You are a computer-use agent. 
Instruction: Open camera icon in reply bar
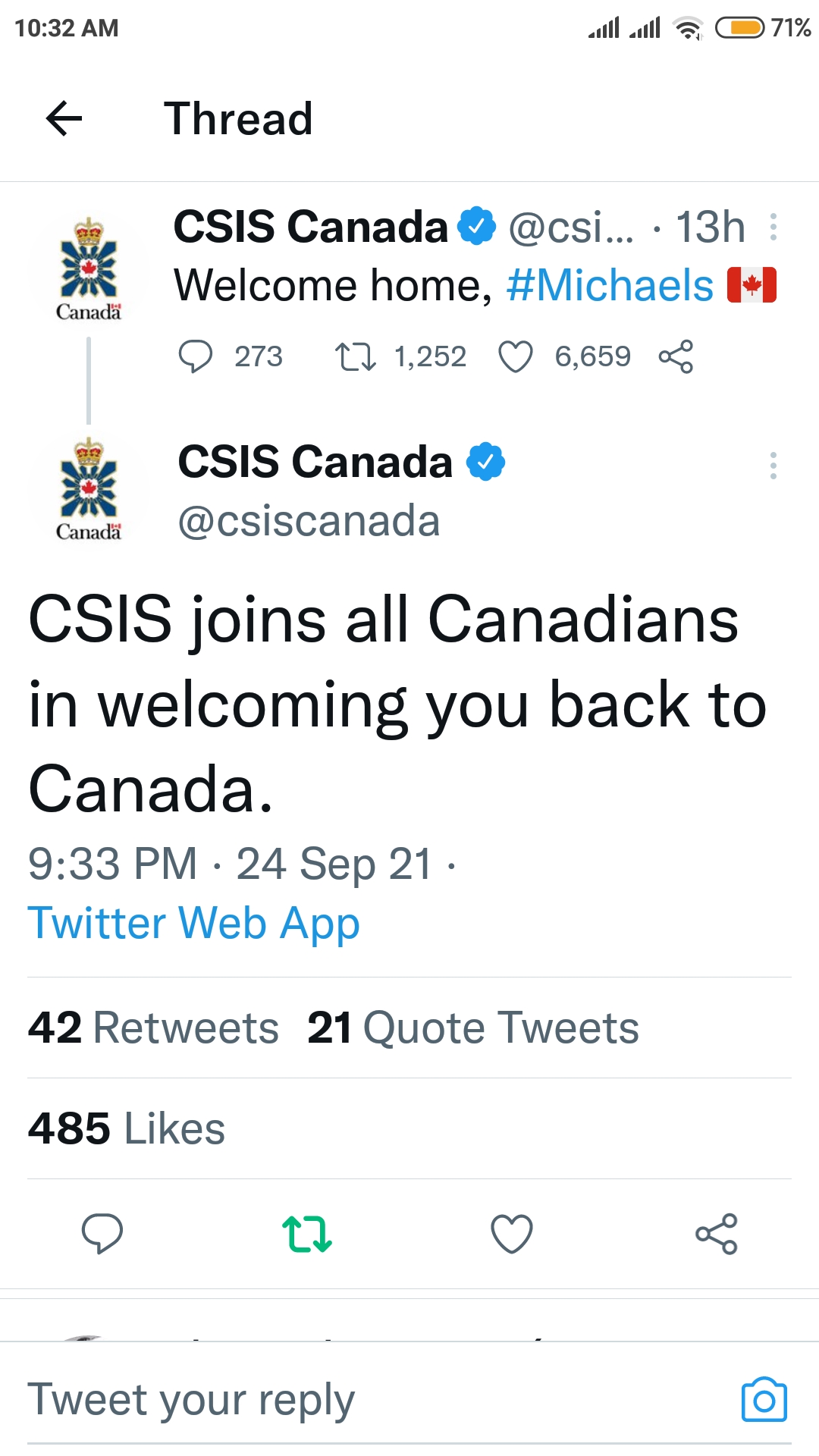coord(764,1400)
